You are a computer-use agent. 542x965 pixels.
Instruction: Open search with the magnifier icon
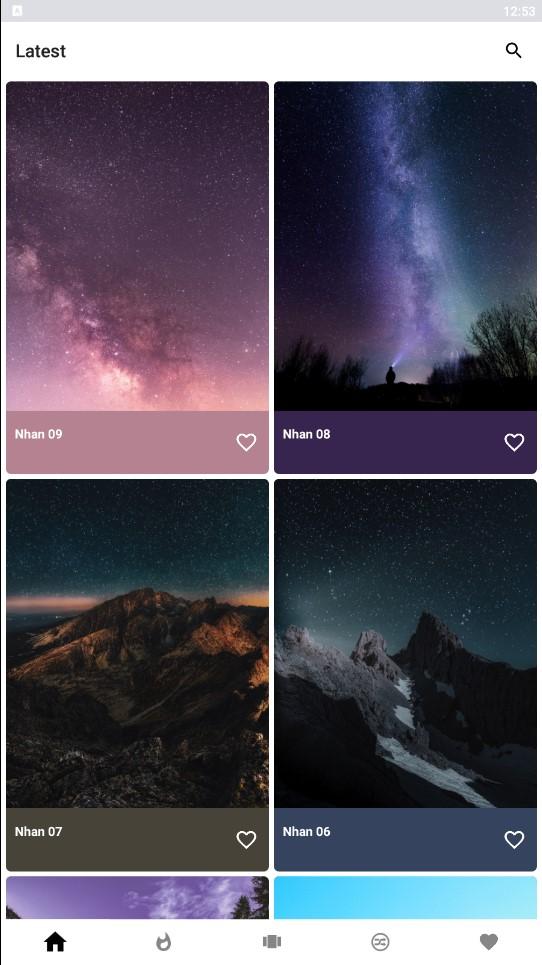tap(513, 50)
